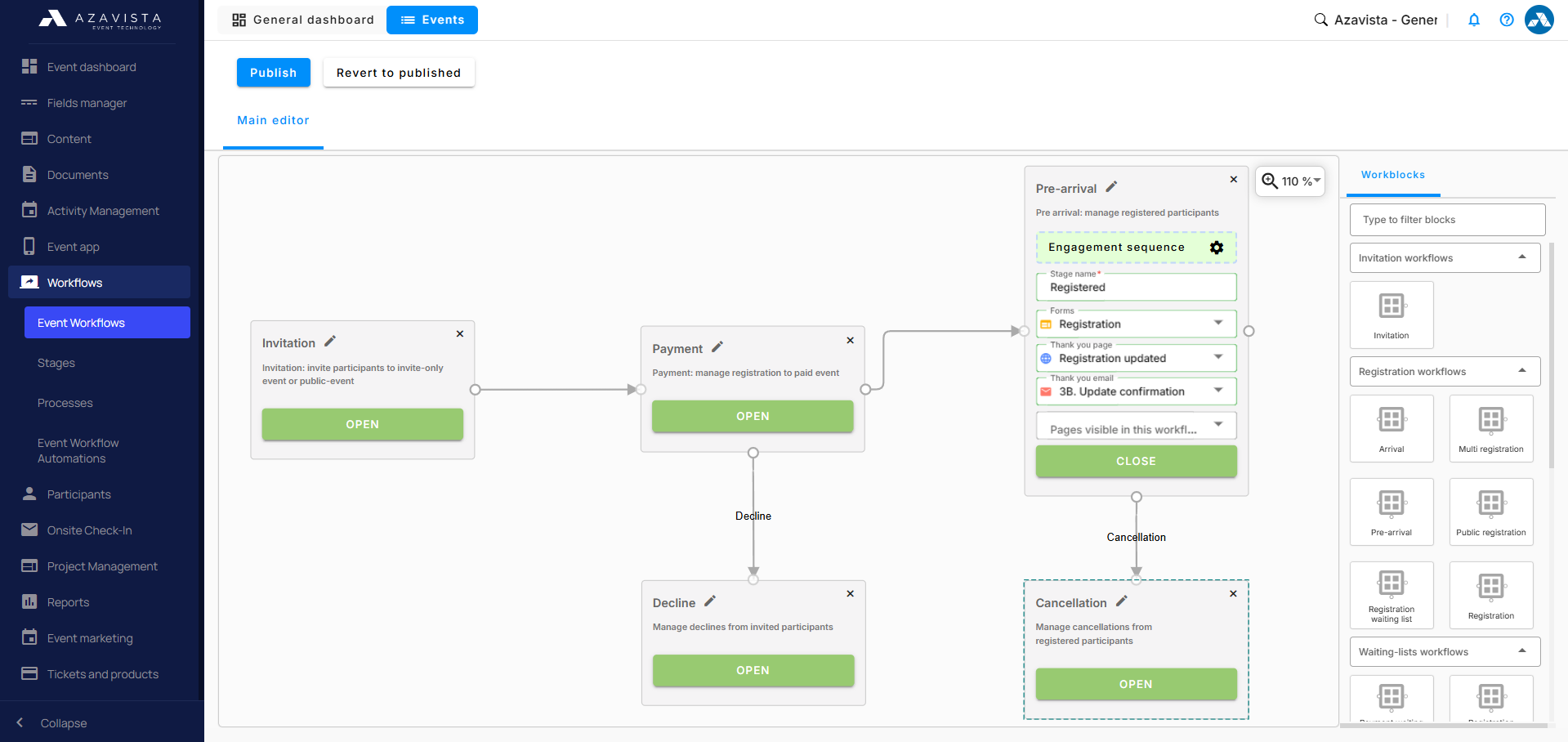Switch to Events tab
This screenshot has height=742, width=1568.
click(432, 20)
